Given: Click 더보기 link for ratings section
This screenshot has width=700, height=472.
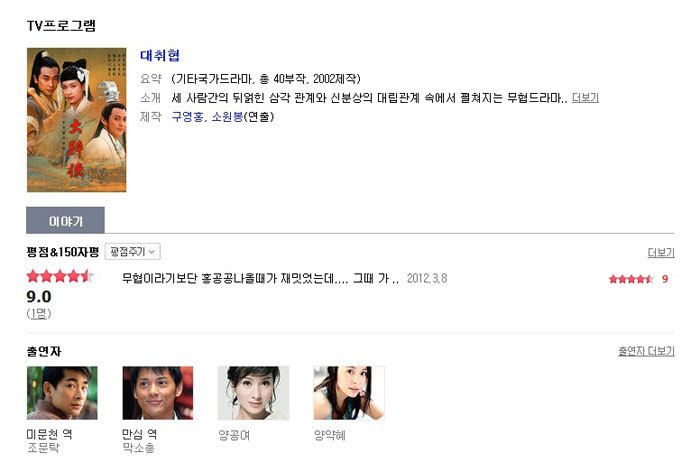Looking at the screenshot, I should [661, 253].
